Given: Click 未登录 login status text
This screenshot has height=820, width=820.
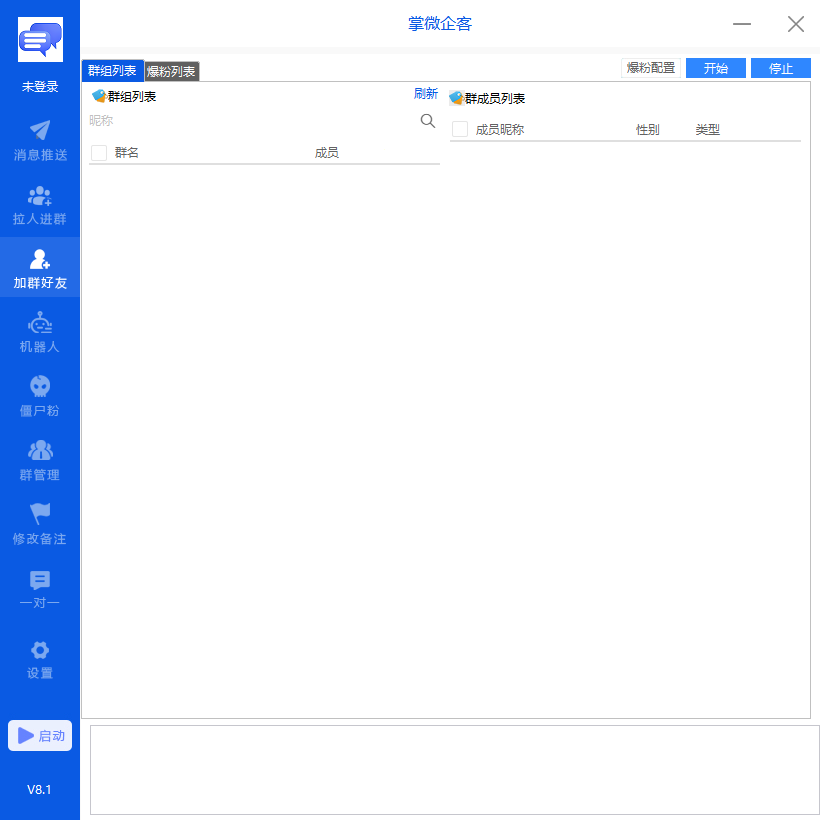Looking at the screenshot, I should pyautogui.click(x=40, y=86).
